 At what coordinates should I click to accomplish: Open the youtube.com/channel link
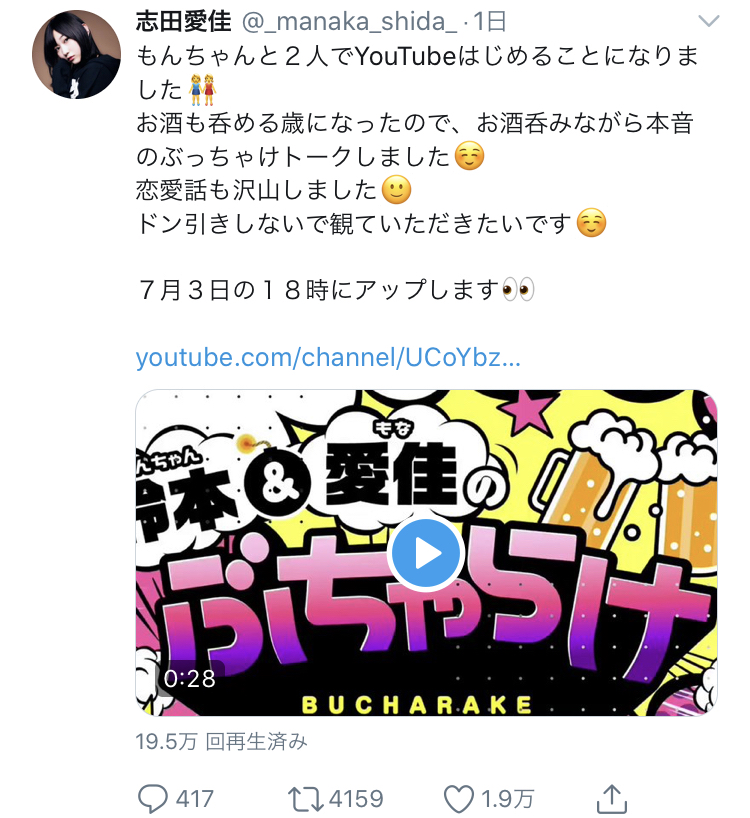click(x=328, y=358)
